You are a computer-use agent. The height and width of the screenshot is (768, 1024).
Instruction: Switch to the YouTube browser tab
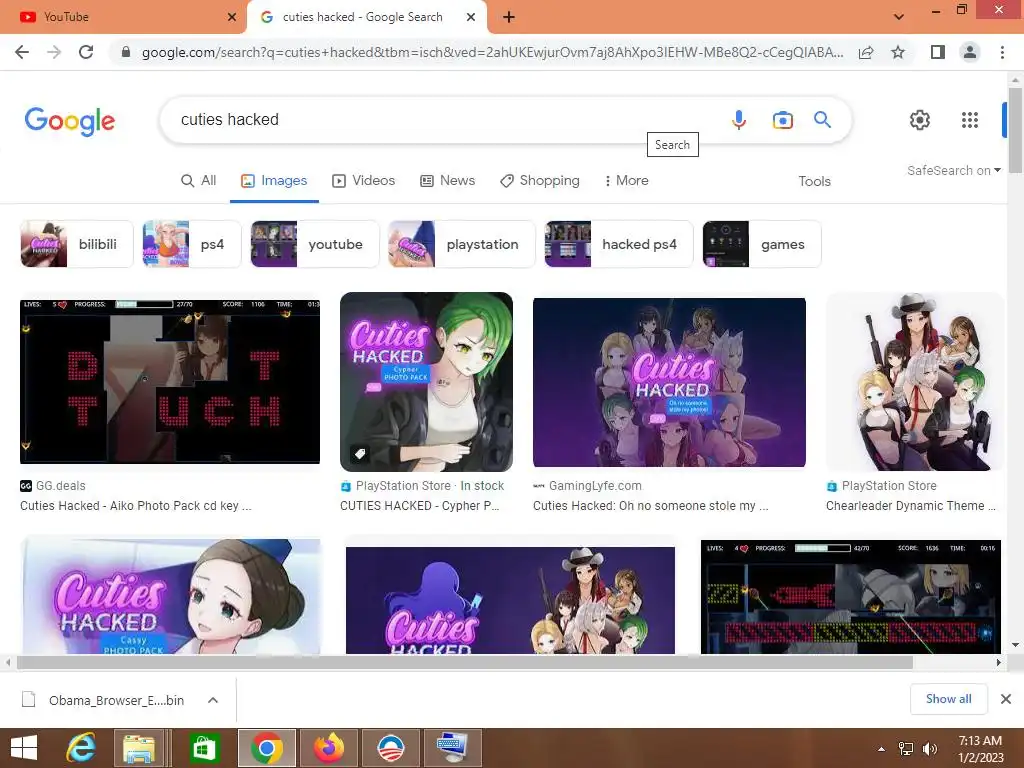(x=121, y=17)
